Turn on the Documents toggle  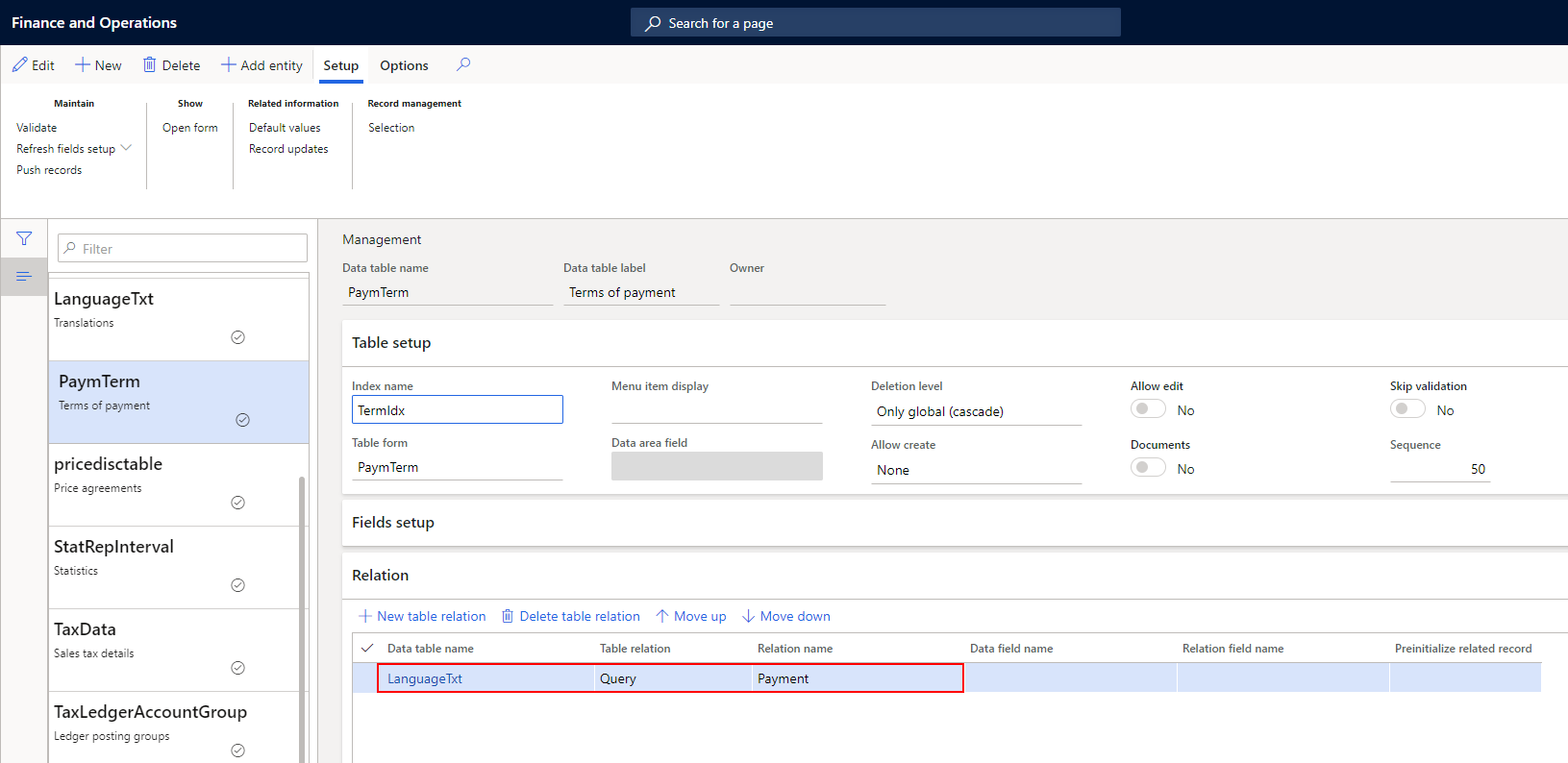point(1148,468)
